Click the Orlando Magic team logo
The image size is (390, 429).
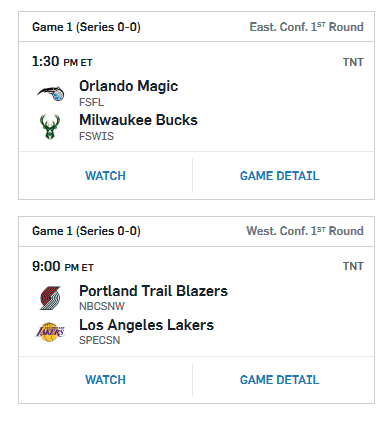coord(50,93)
